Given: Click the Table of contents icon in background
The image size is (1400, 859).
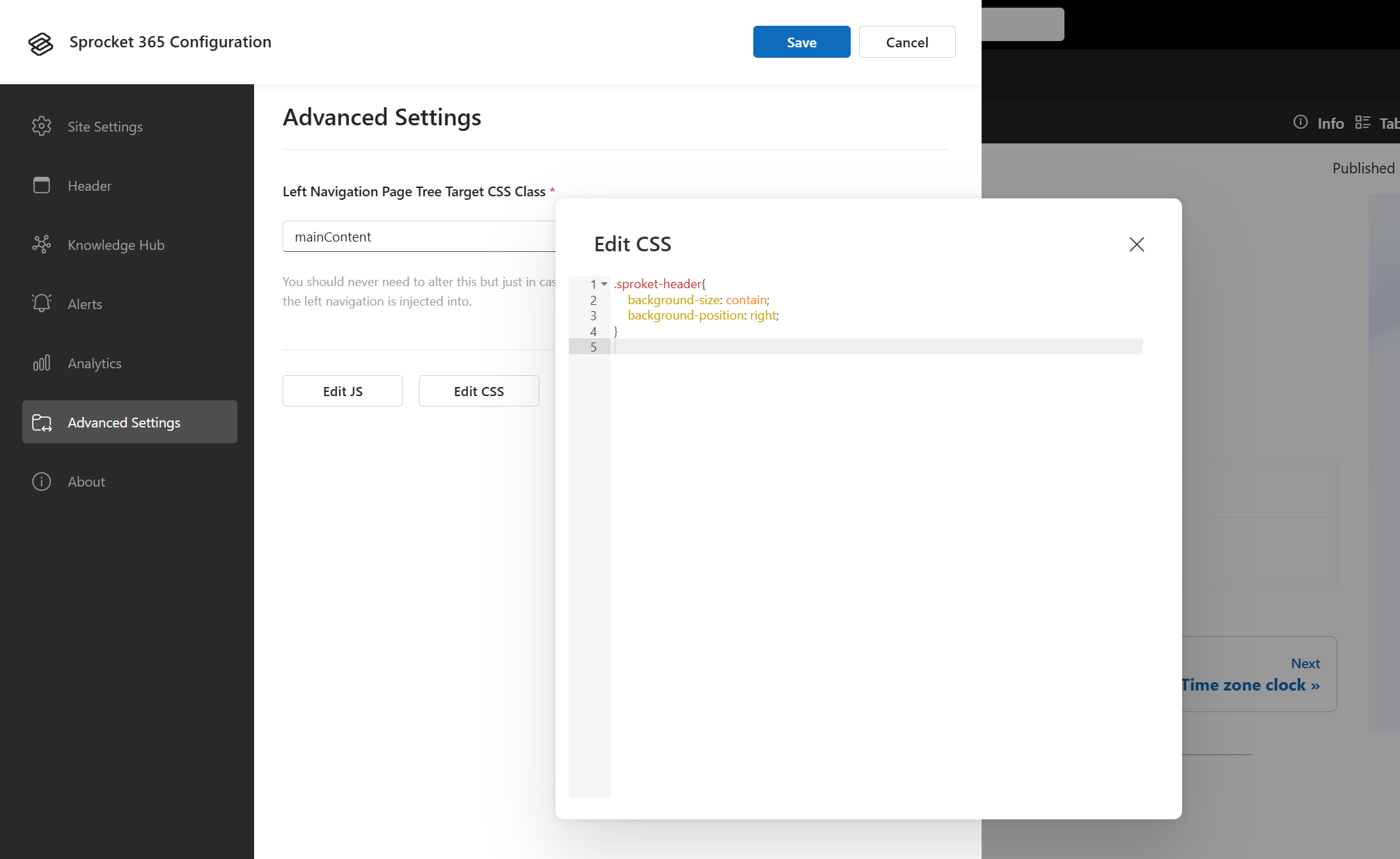Looking at the screenshot, I should click(1362, 123).
